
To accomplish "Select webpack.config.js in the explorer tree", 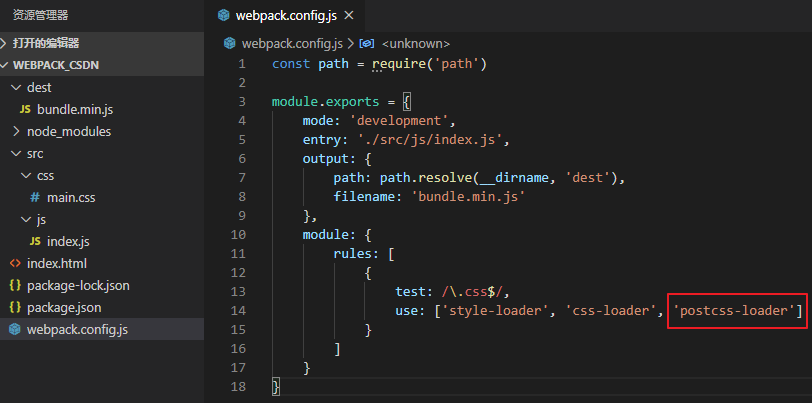I will (x=102, y=329).
